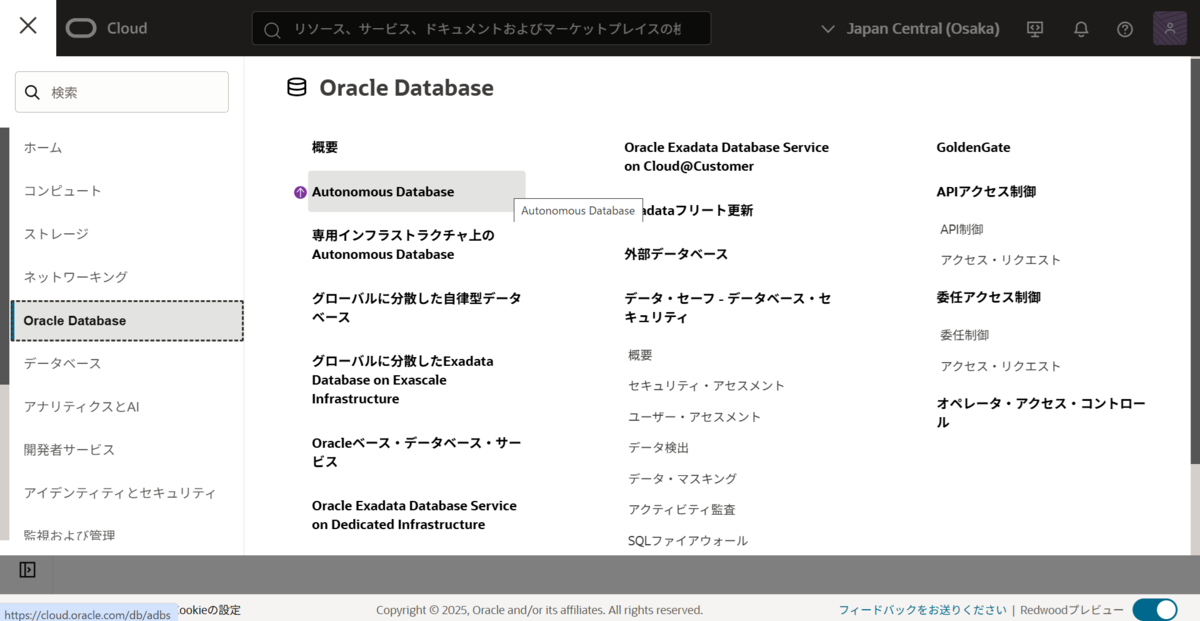Open the 概要 link at top of Oracle Database

click(x=325, y=147)
